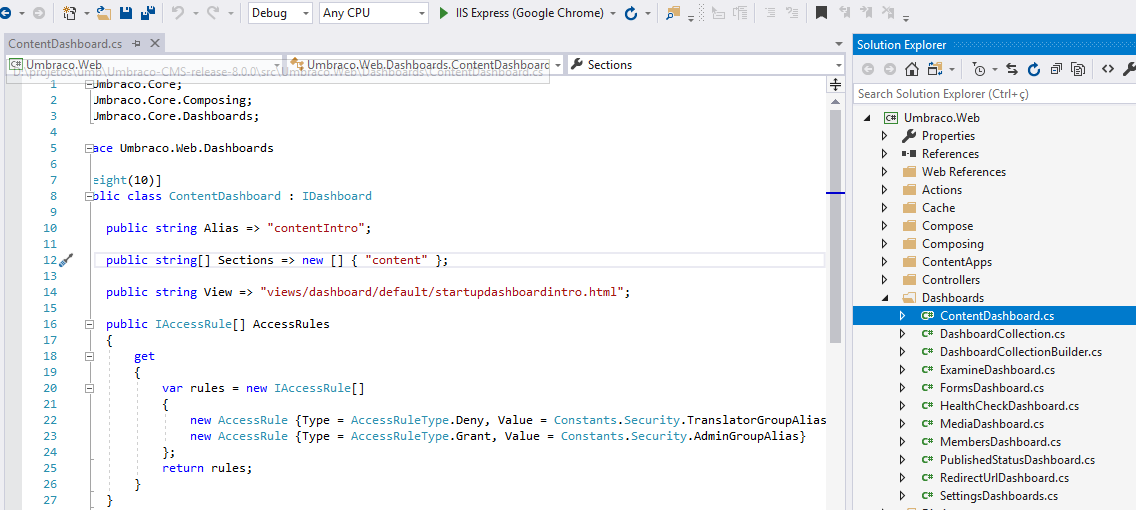This screenshot has width=1136, height=510.
Task: Save the current file with the single-disk icon
Action: [x=125, y=12]
